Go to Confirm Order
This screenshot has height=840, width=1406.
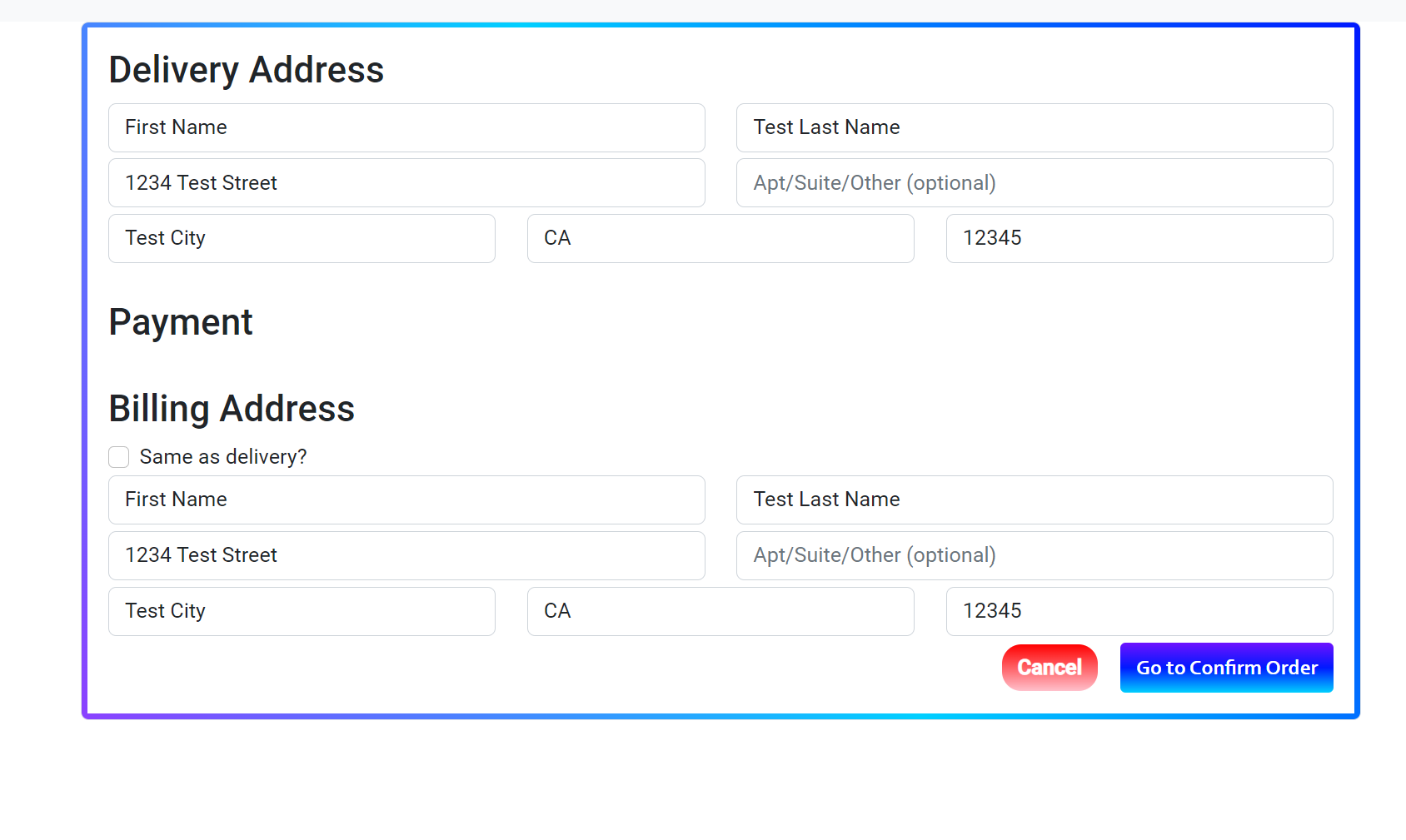[x=1226, y=668]
